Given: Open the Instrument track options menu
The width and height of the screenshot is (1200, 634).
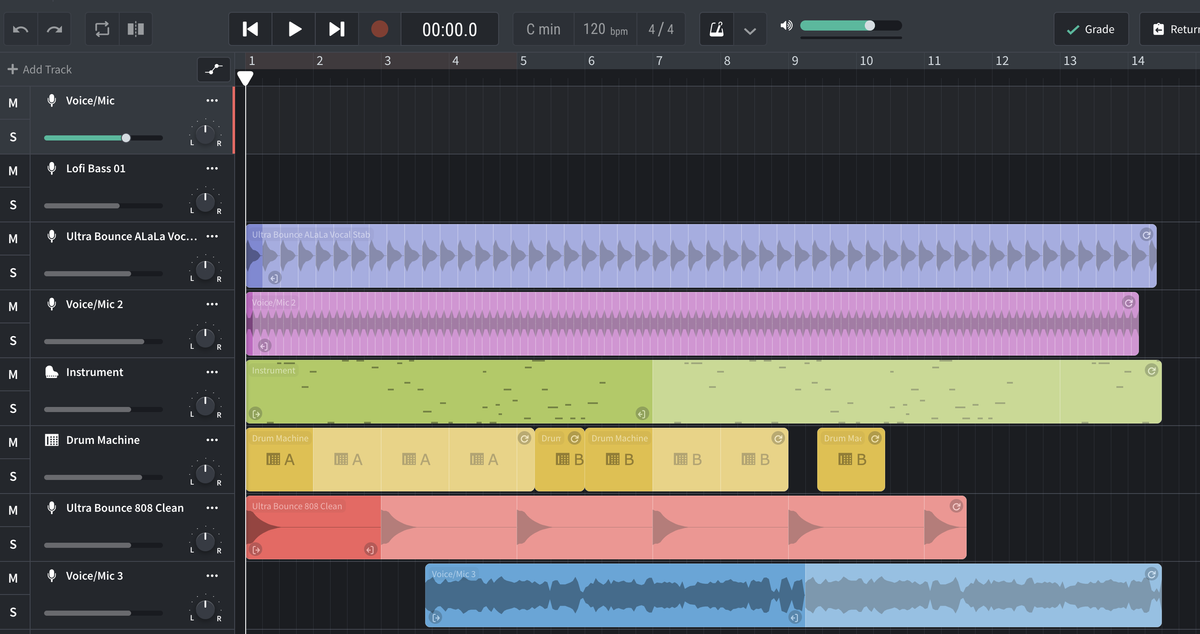Looking at the screenshot, I should coord(212,372).
